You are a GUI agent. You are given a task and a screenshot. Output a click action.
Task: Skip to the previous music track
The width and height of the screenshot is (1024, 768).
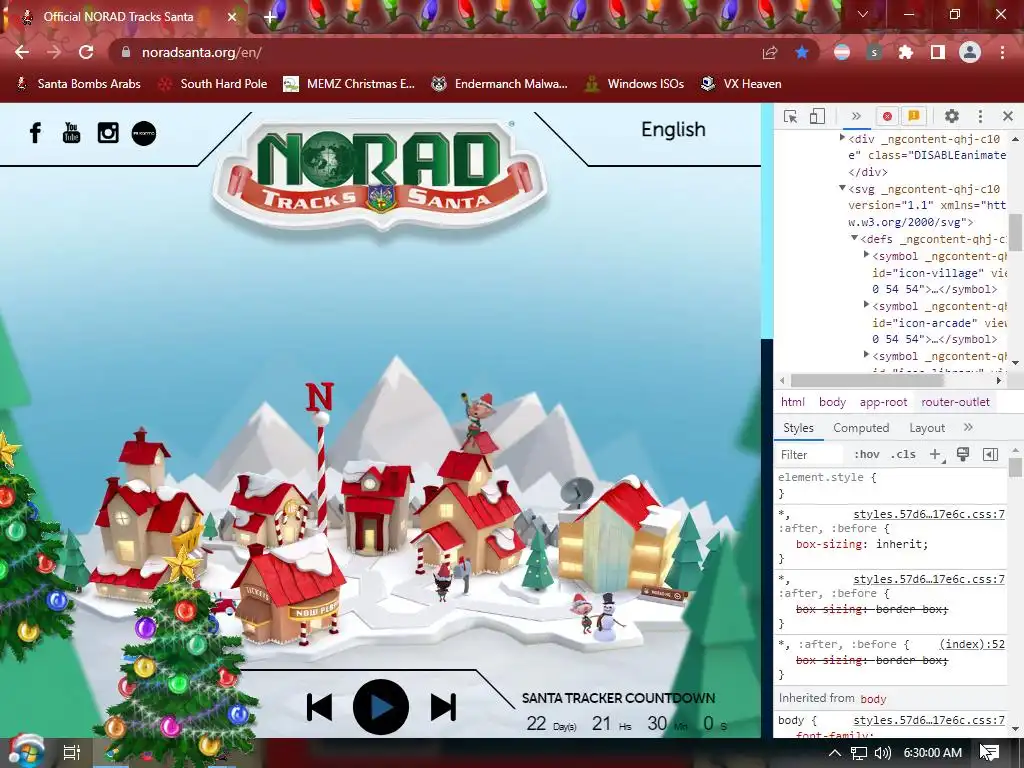tap(319, 707)
